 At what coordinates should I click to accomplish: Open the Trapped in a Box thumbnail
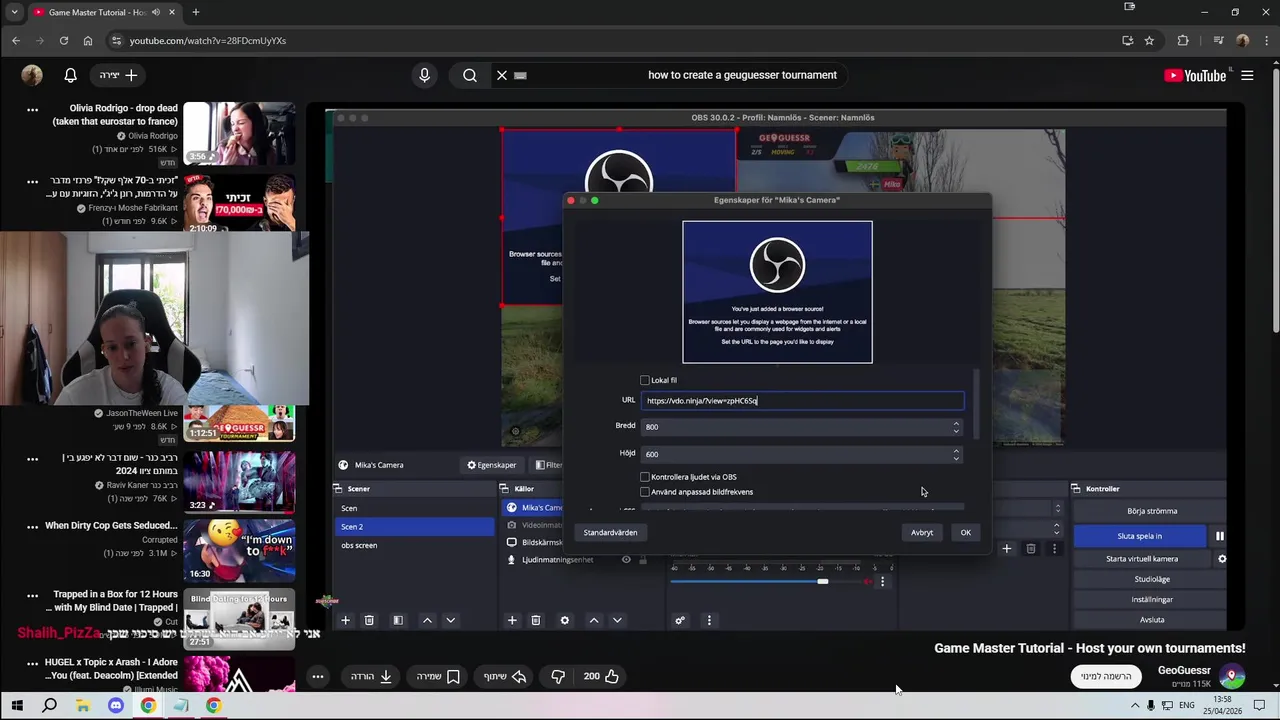[239, 620]
